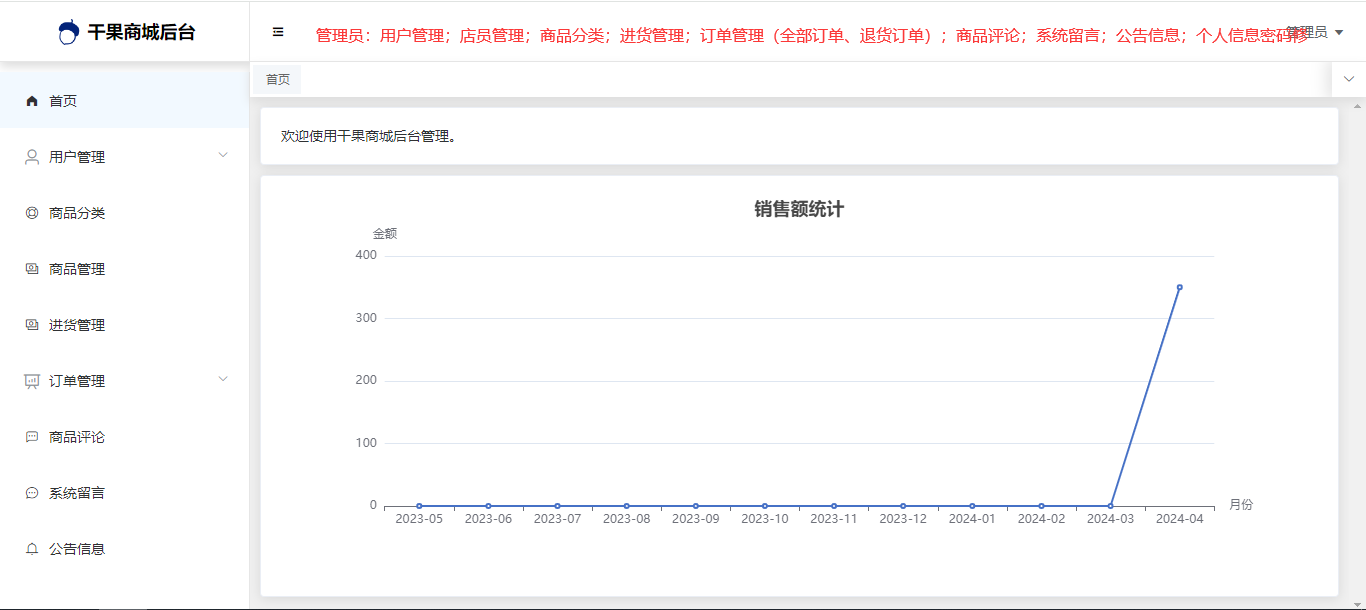Expand the 用户管理 submenu chevron

tap(223, 155)
